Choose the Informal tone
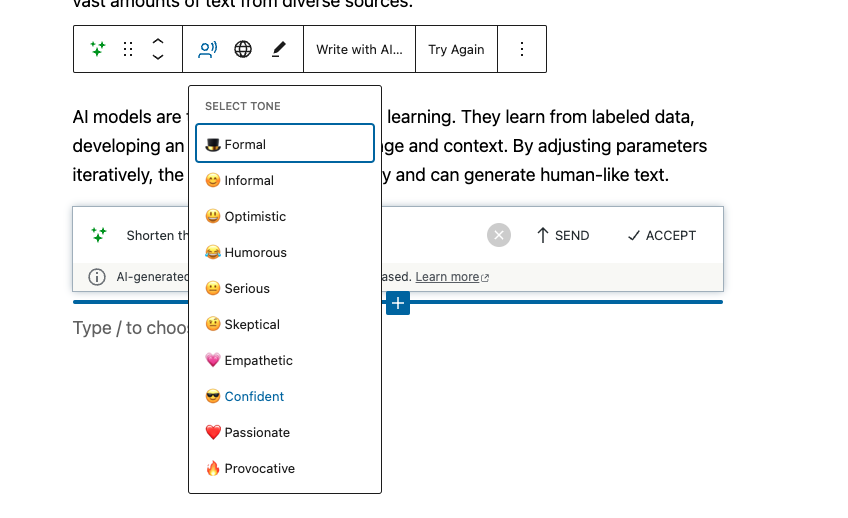 click(285, 180)
